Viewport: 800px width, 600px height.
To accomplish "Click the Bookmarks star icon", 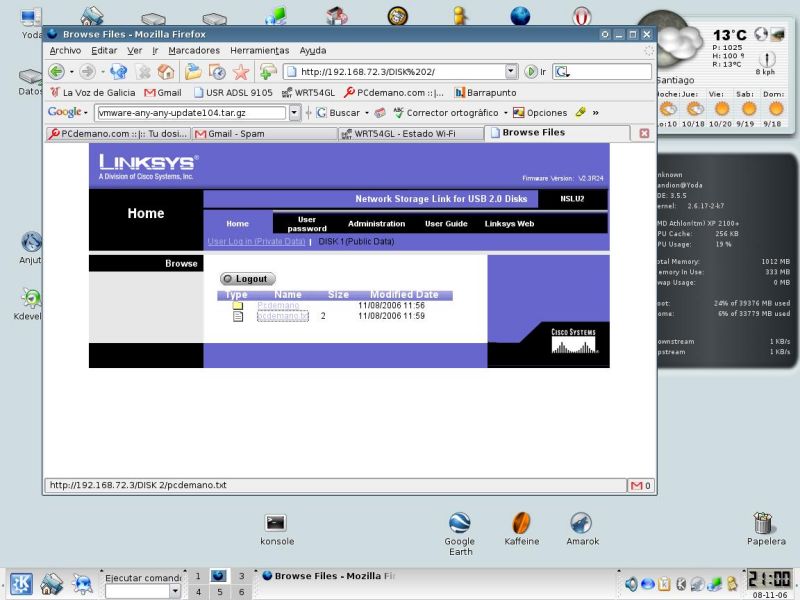I will point(241,72).
